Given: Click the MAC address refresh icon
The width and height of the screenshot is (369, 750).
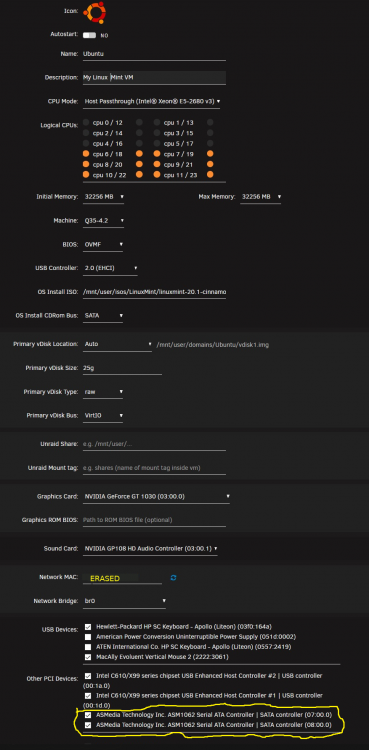Looking at the screenshot, I should coord(173,578).
